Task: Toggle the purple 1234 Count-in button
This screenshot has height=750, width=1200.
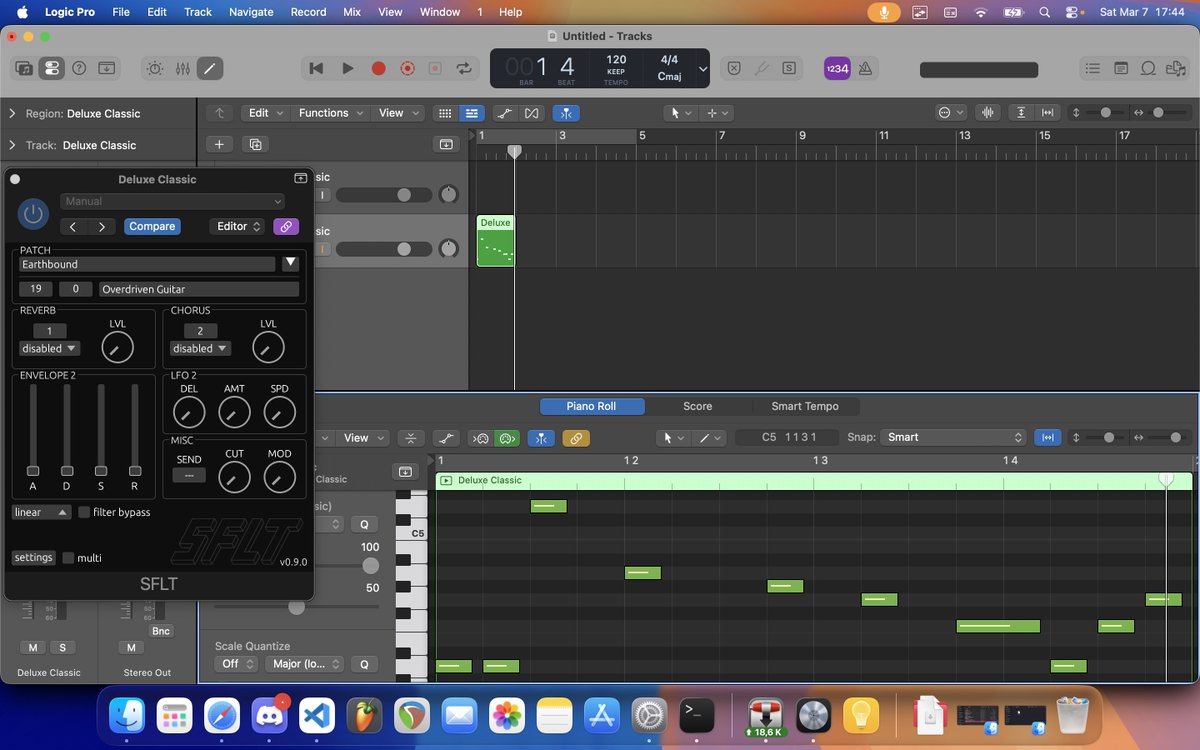Action: coord(836,69)
